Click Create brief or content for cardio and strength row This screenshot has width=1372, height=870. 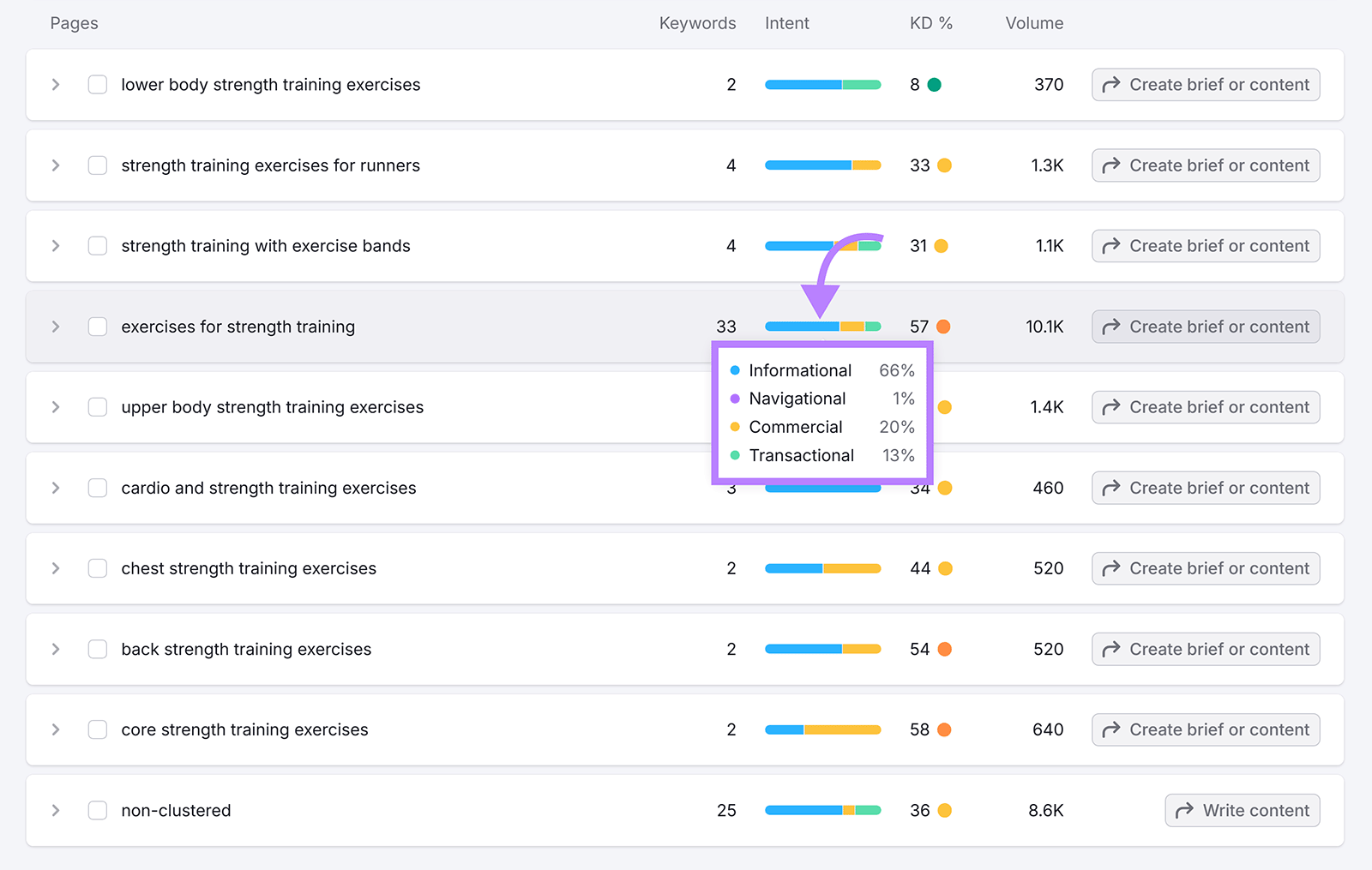point(1206,488)
